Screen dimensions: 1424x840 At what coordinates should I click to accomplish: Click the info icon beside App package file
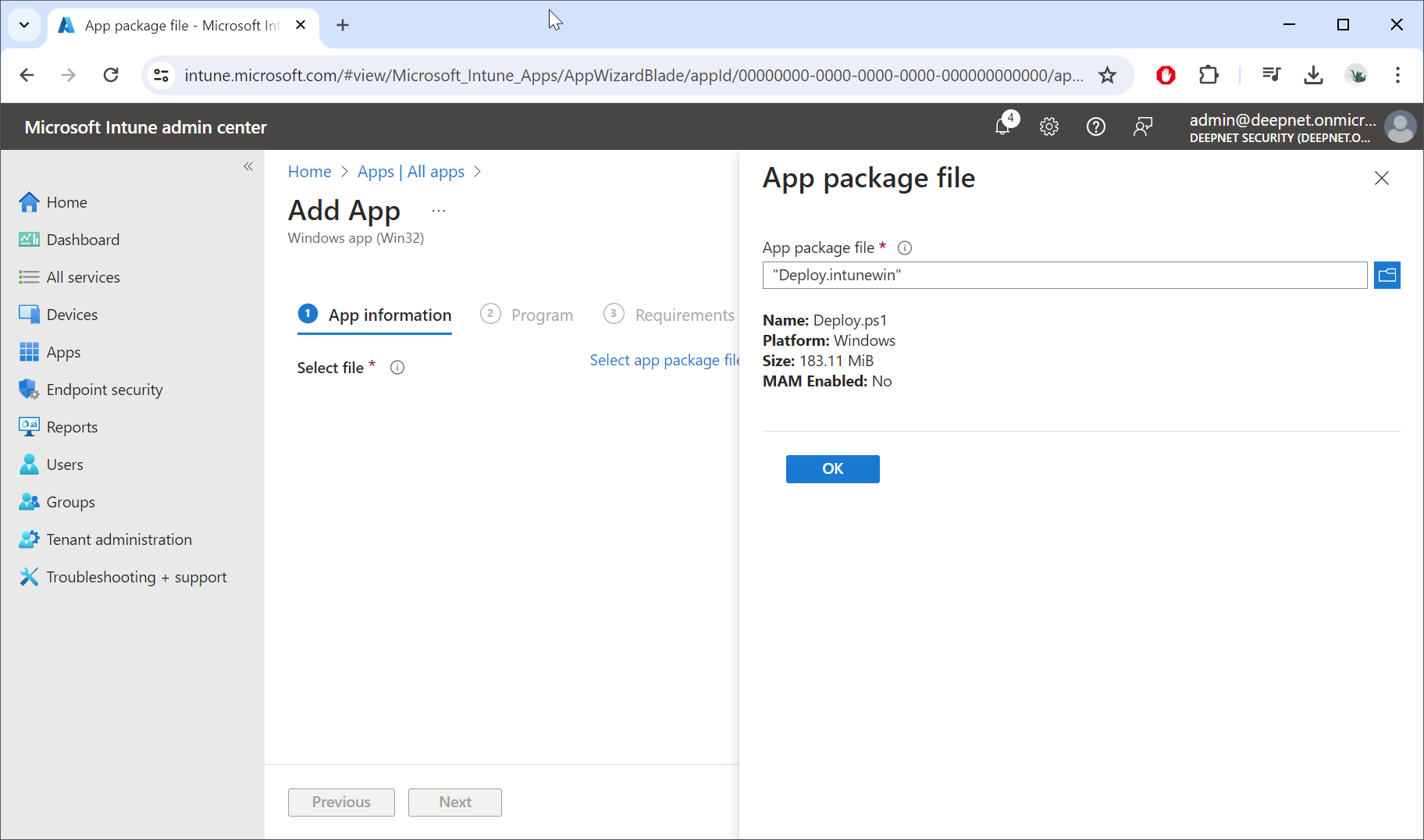click(905, 248)
